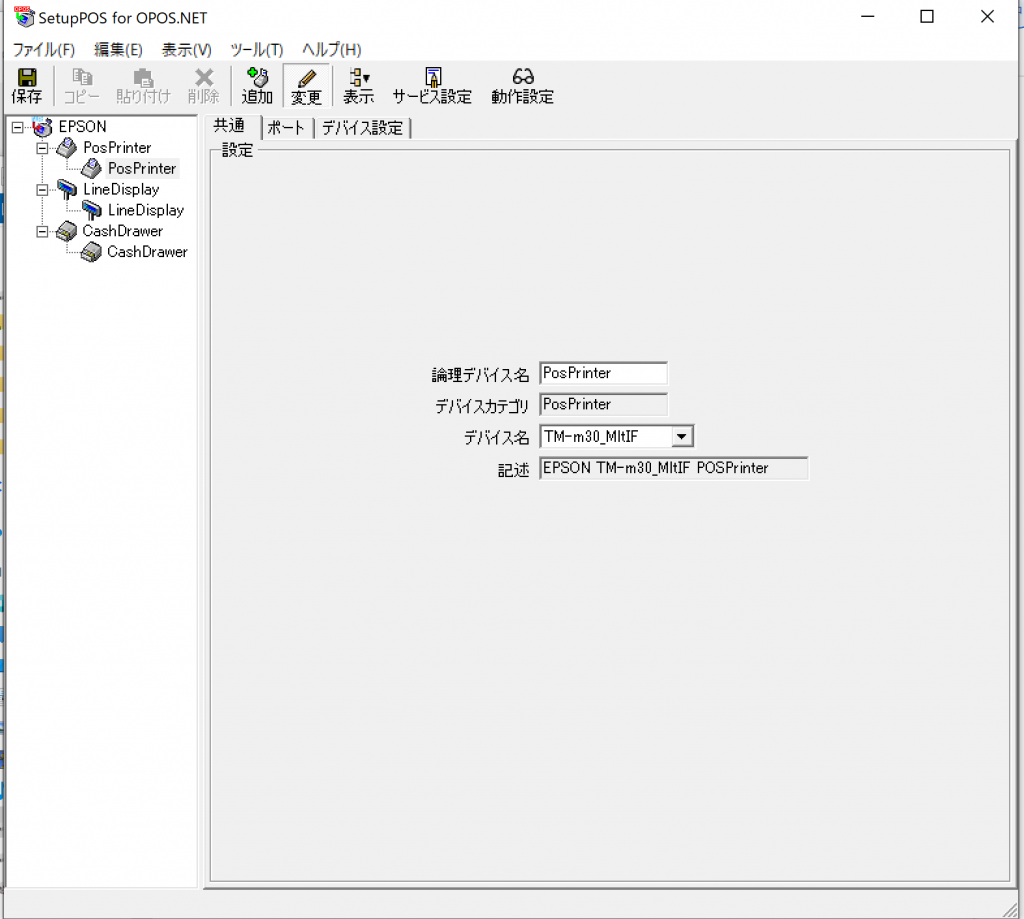
Task: Click the 貼り付け (Paste) toolbar icon
Action: 143,78
